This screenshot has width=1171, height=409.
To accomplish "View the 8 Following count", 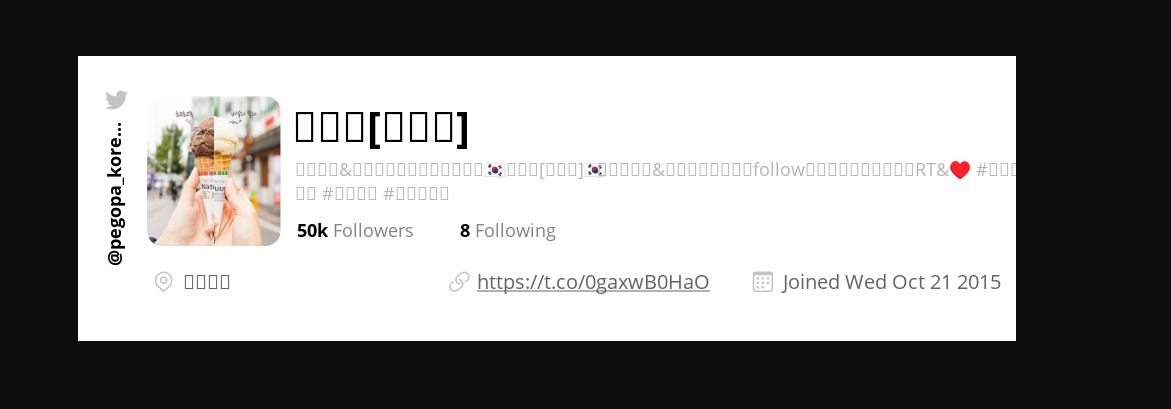I will 508,231.
